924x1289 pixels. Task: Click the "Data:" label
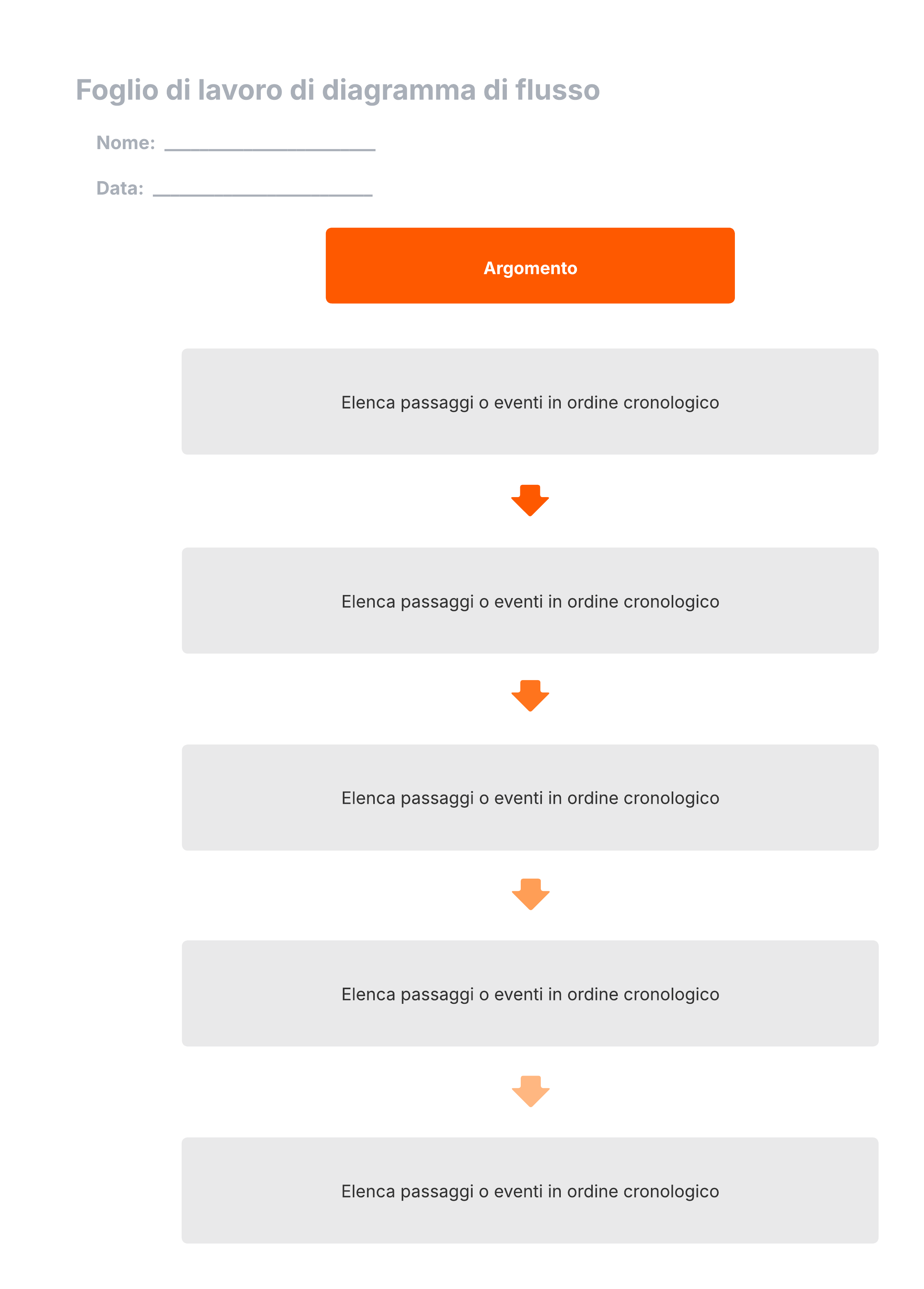click(120, 188)
